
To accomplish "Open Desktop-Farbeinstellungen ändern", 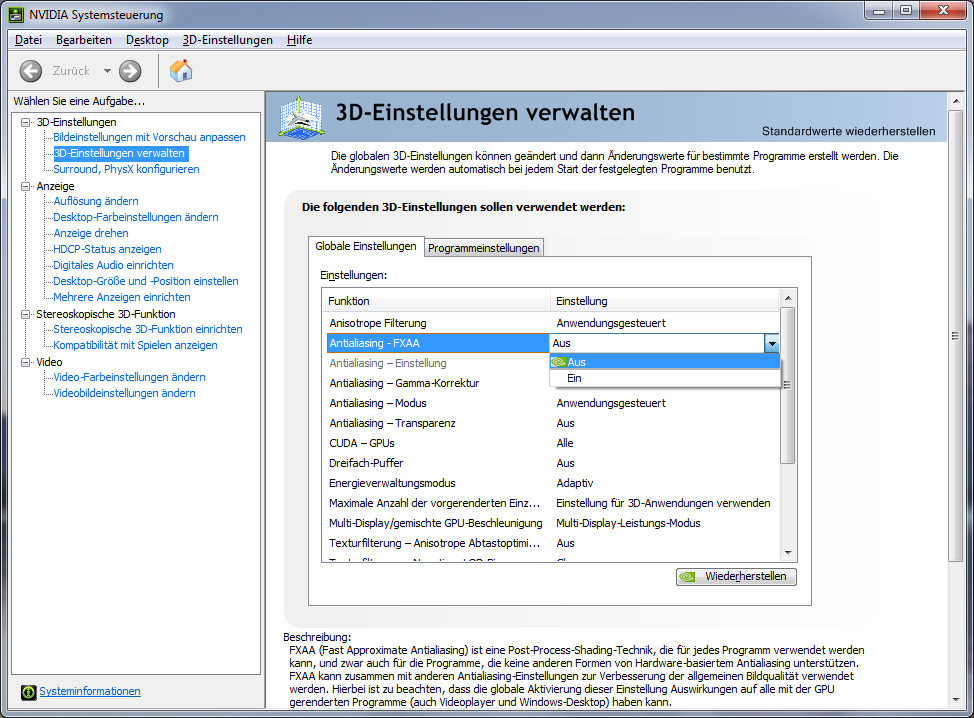I will pos(135,217).
